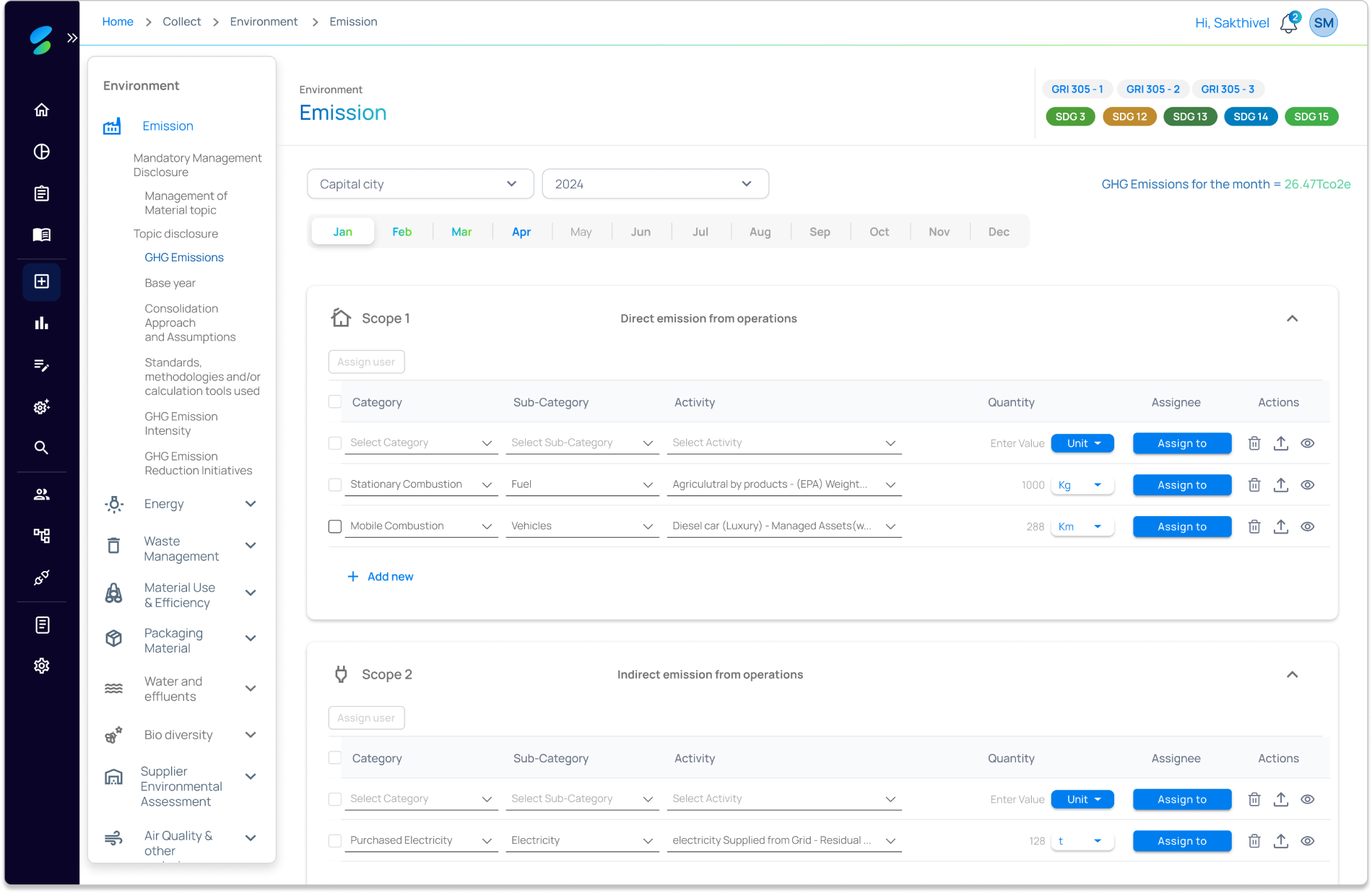
Task: Collapse the Scope 1 section
Action: (x=1292, y=318)
